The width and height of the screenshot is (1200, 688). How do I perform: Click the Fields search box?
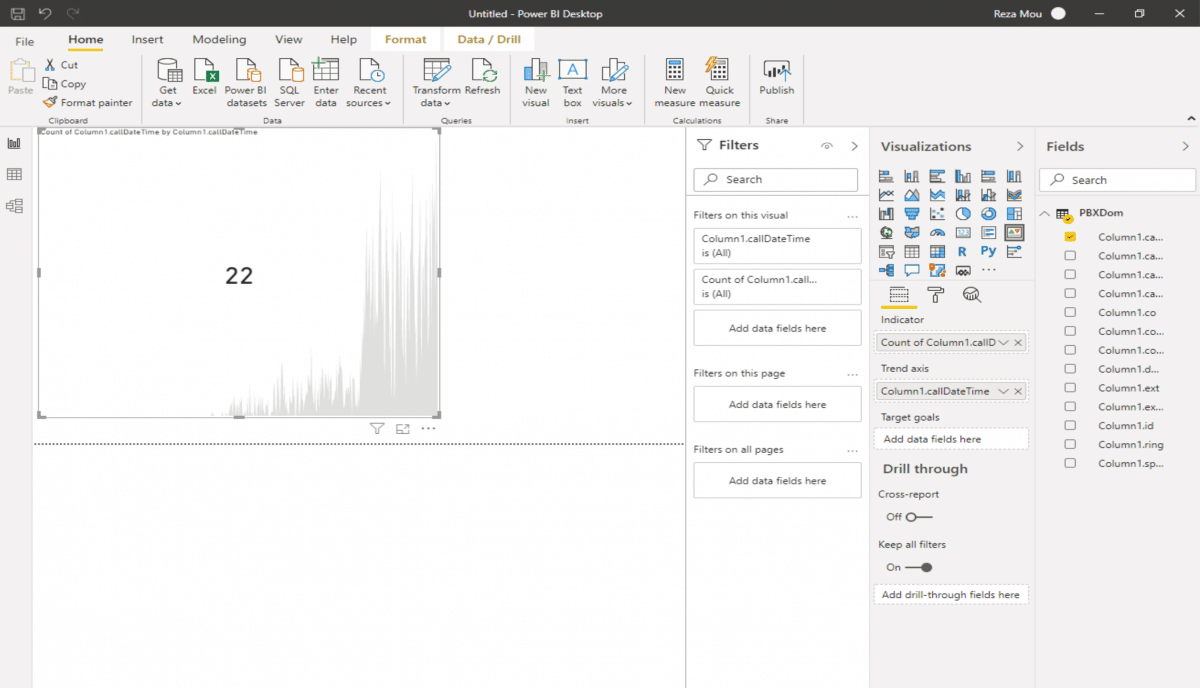tap(1118, 180)
